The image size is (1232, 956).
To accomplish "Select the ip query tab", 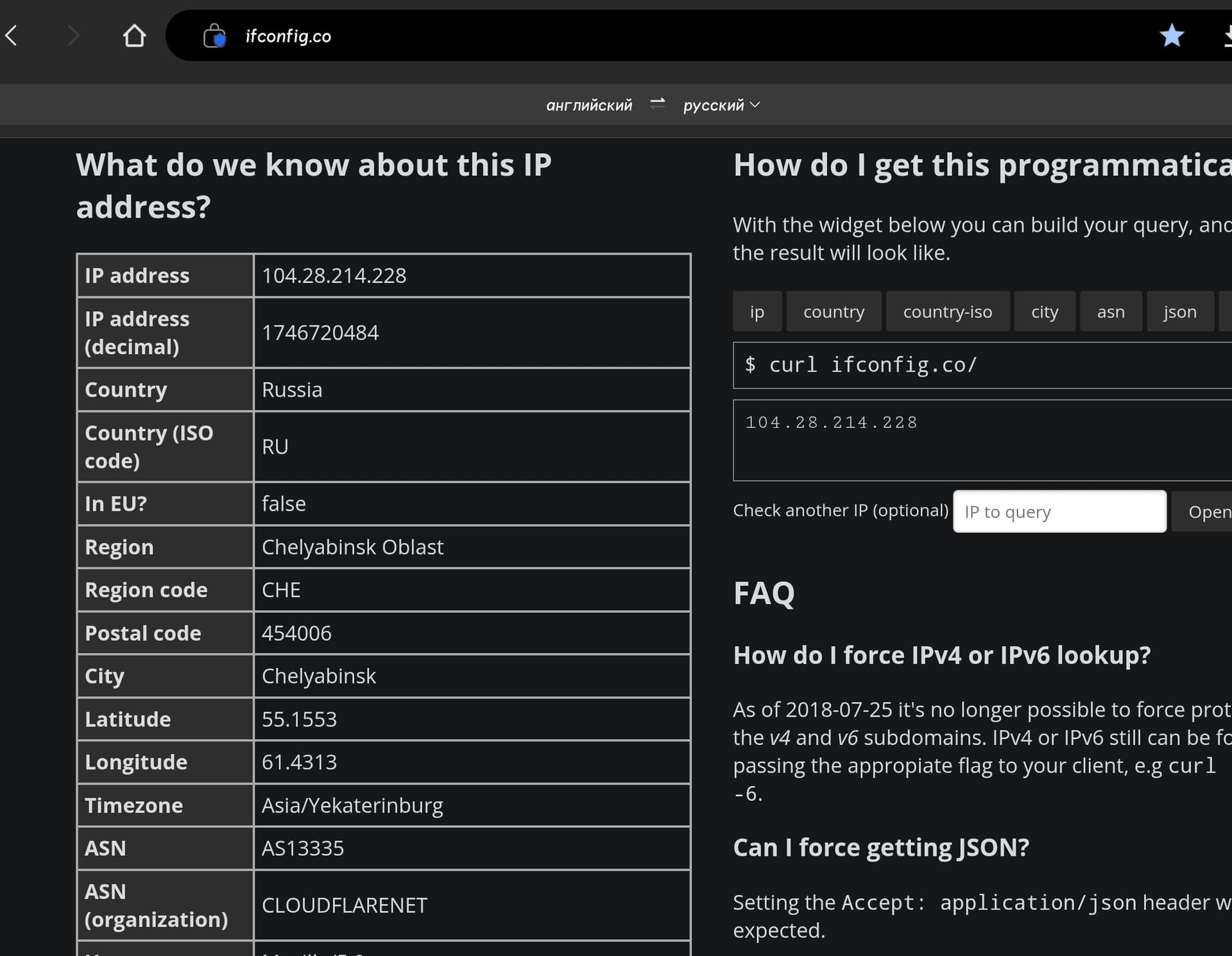I will [x=757, y=312].
